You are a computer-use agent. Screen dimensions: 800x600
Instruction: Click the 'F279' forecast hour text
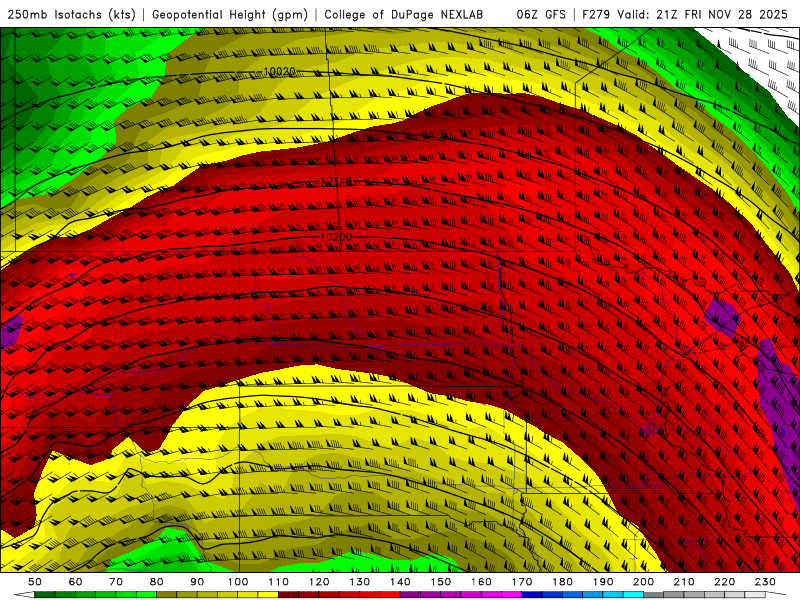click(x=596, y=15)
